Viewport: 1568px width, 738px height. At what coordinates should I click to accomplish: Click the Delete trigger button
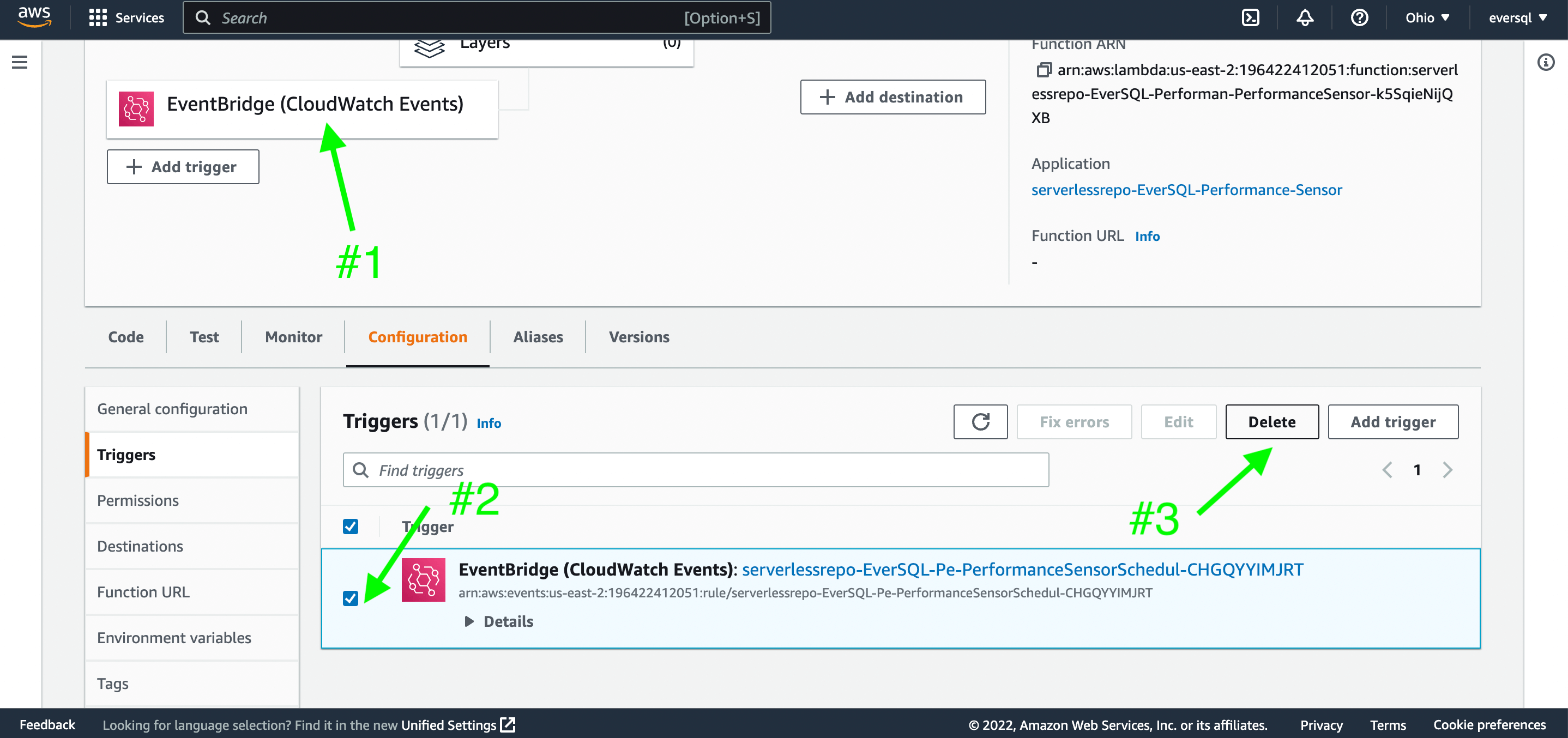click(1271, 422)
